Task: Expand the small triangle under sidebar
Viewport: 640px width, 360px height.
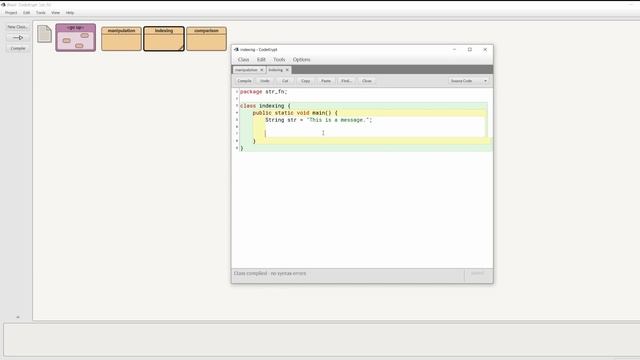Action: pos(18,317)
